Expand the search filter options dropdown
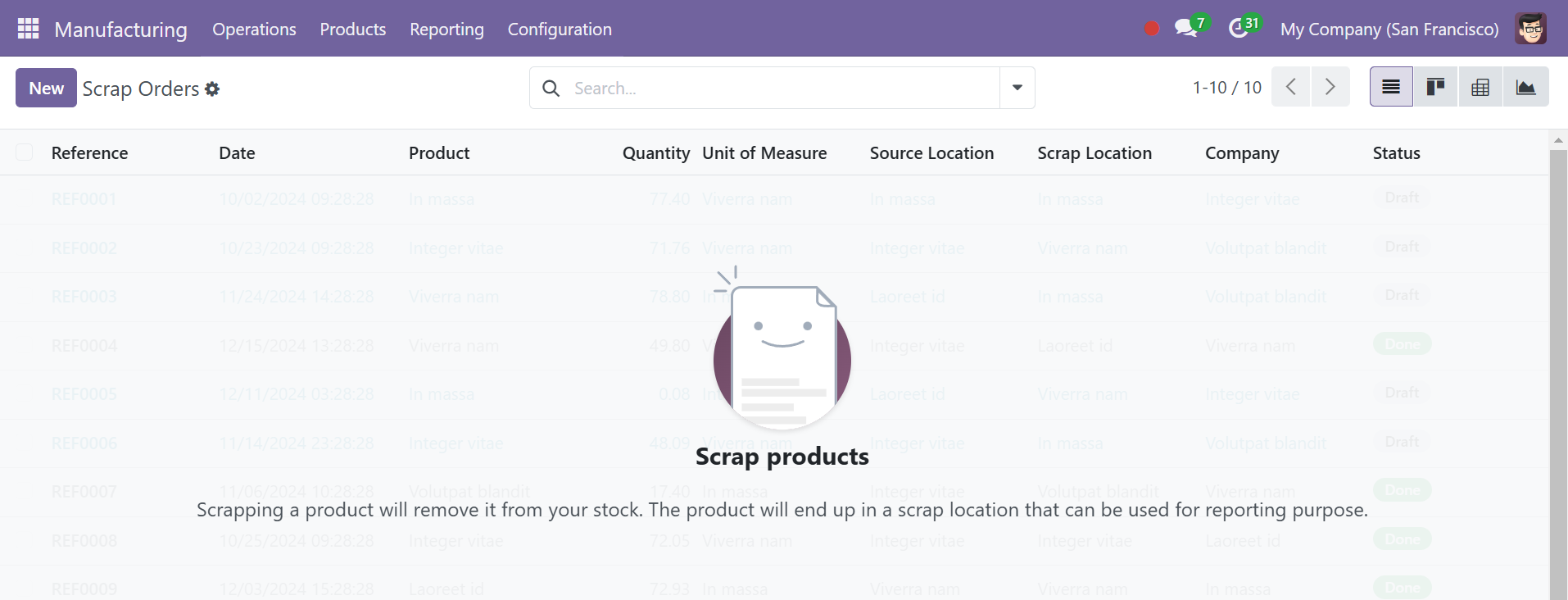 [x=1017, y=88]
